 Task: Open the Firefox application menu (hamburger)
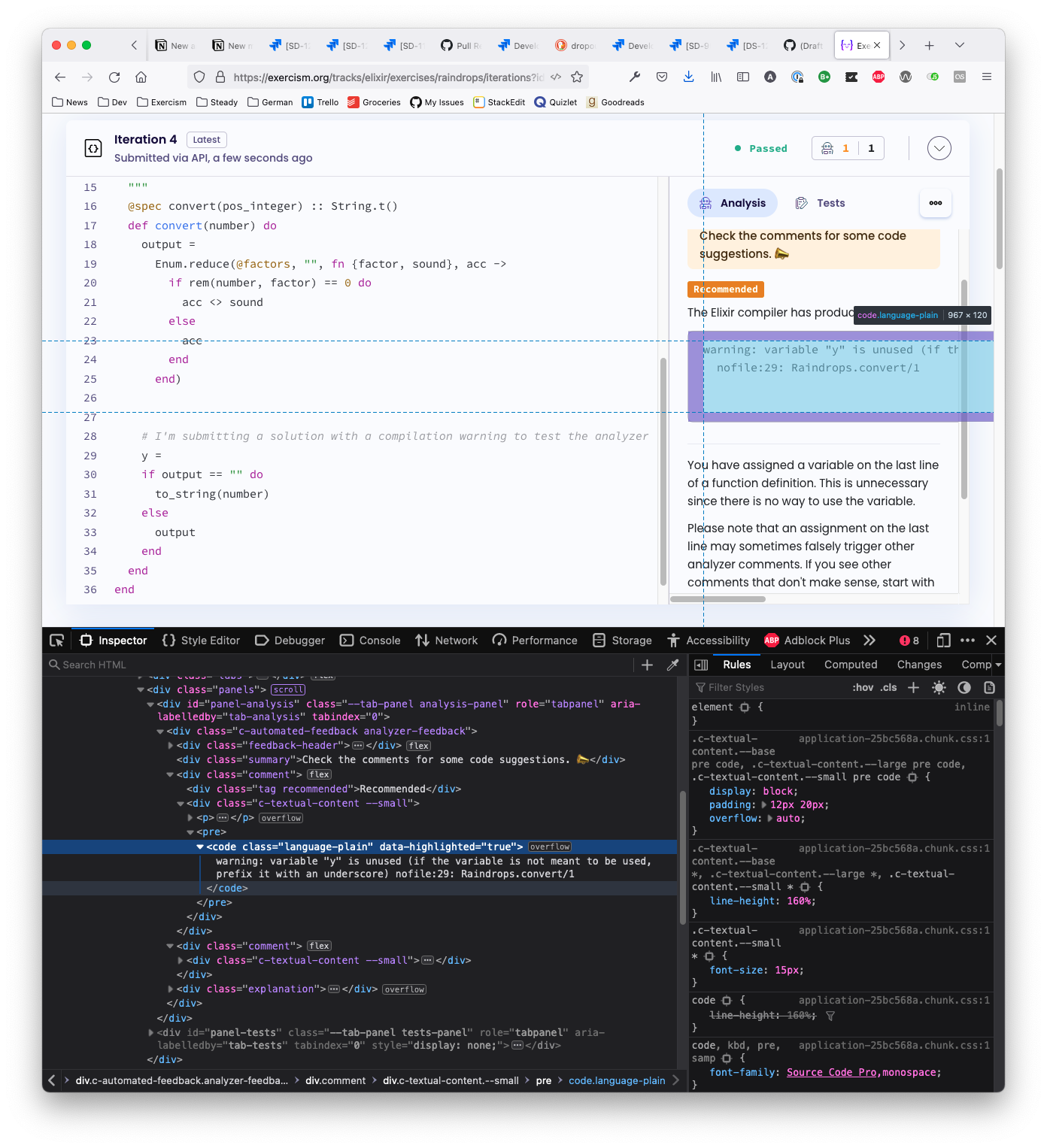(986, 77)
